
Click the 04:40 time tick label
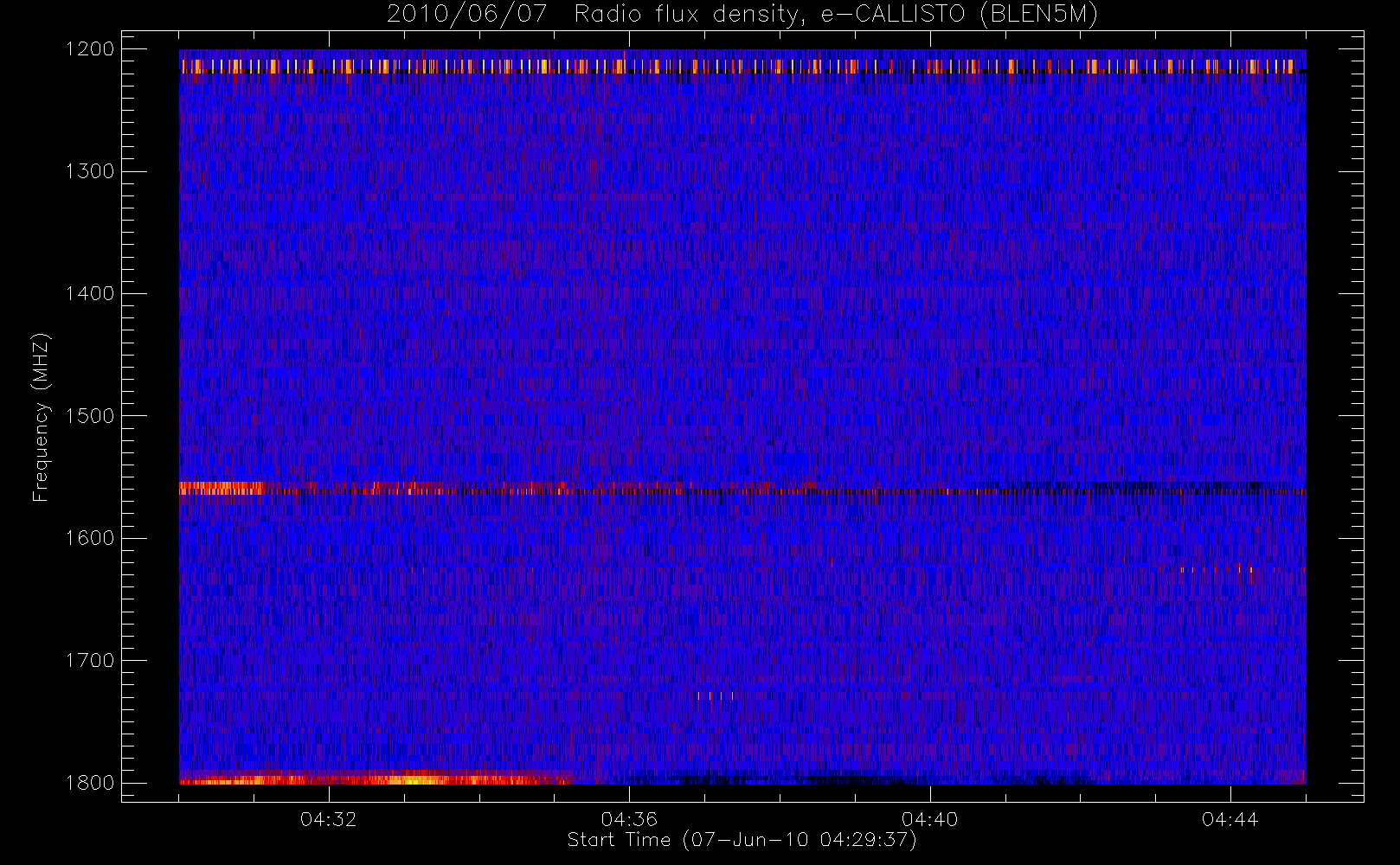[x=930, y=819]
